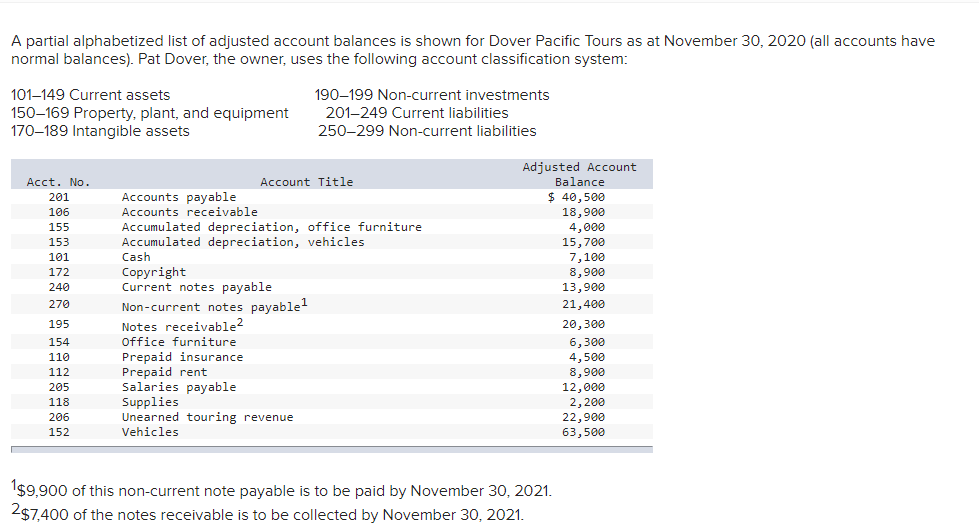Select Accumulated depreciation, vehicles title
979x527 pixels.
(243, 242)
